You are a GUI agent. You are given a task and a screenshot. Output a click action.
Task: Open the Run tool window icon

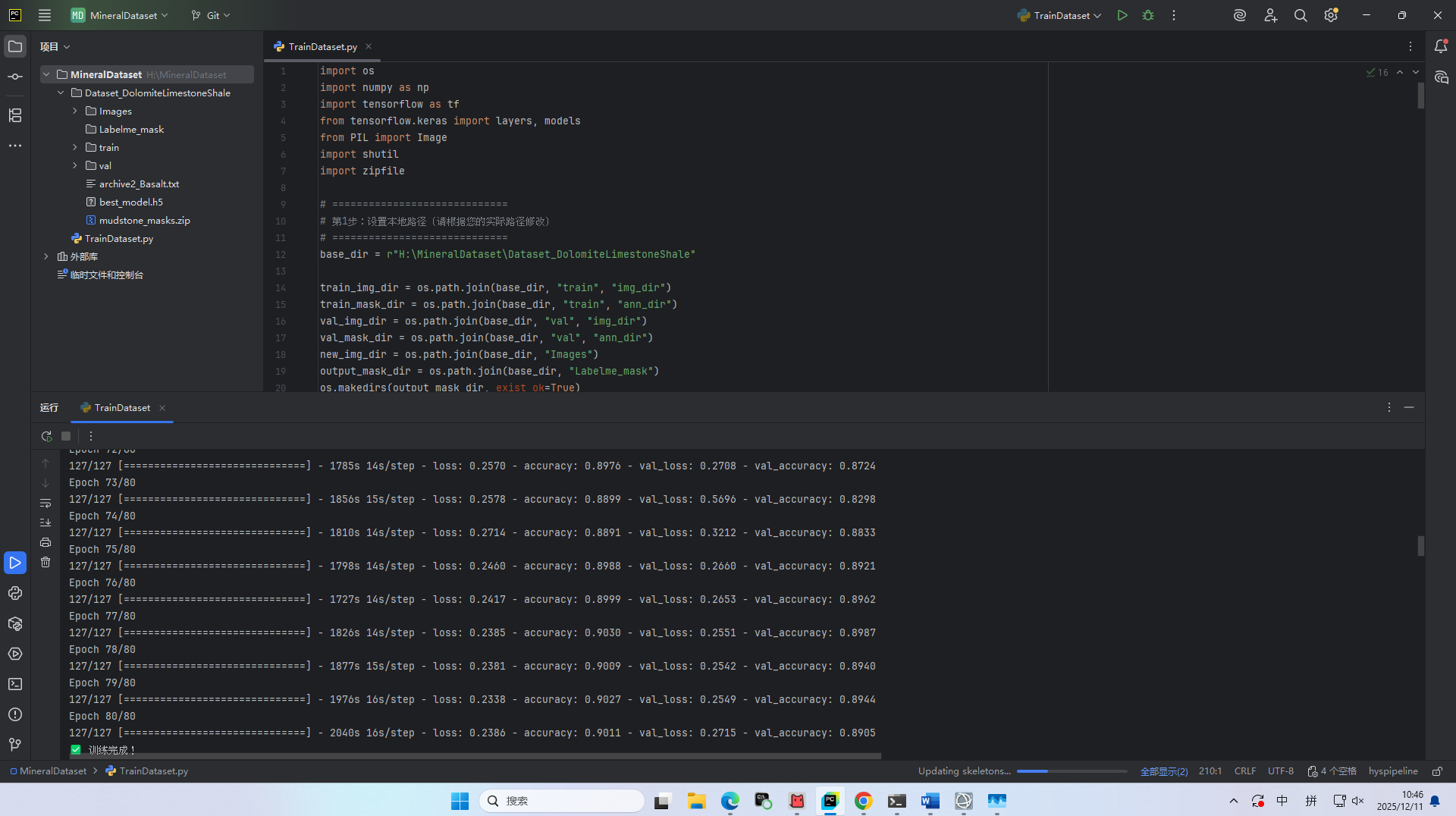[15, 563]
